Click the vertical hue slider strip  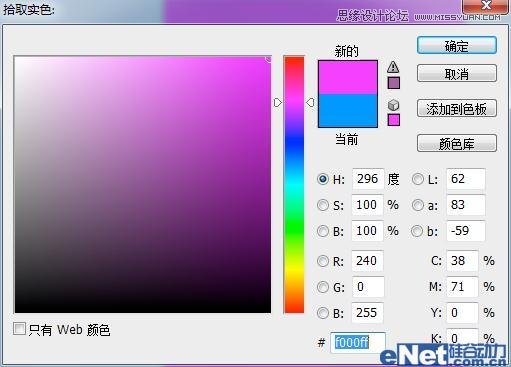pos(294,185)
